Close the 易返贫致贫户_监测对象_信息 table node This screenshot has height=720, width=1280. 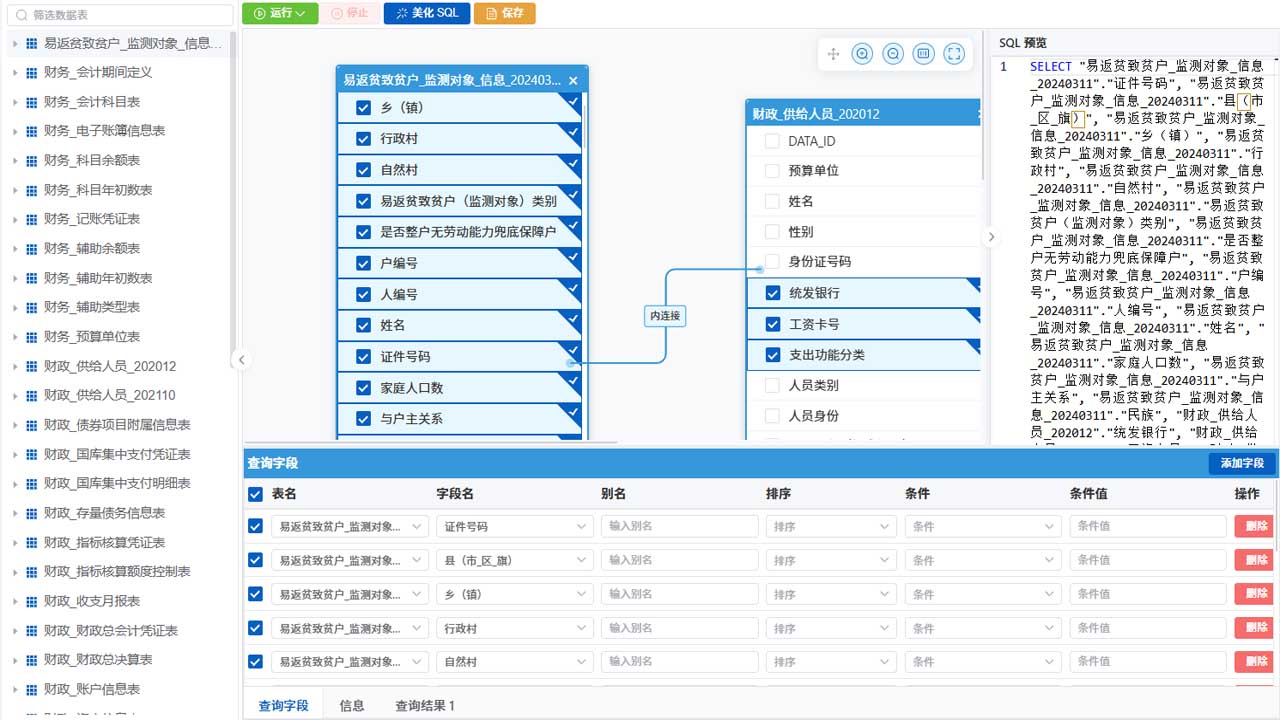click(573, 81)
